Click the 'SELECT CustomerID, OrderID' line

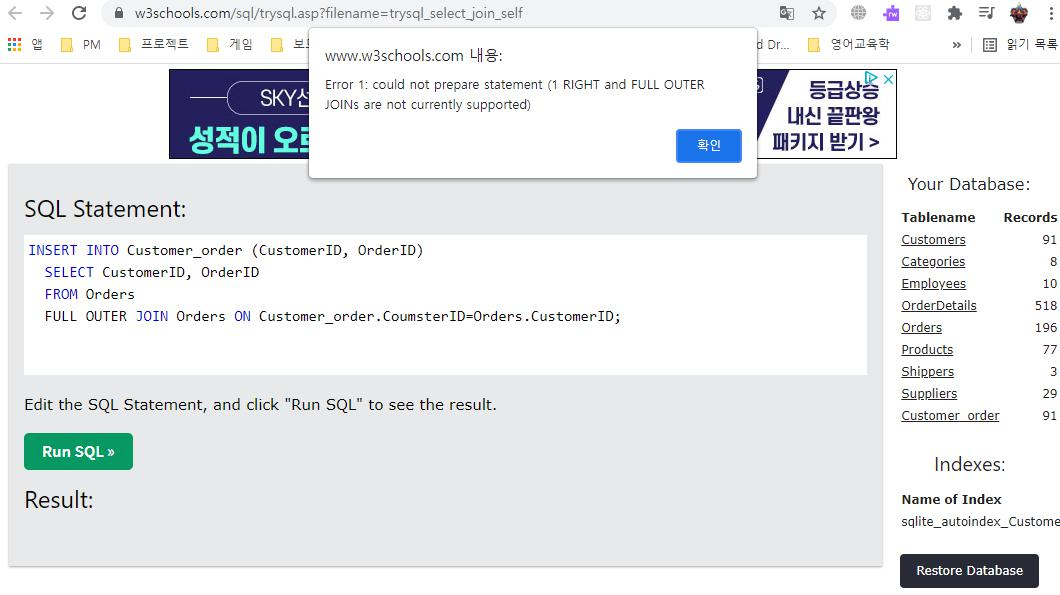coord(151,272)
